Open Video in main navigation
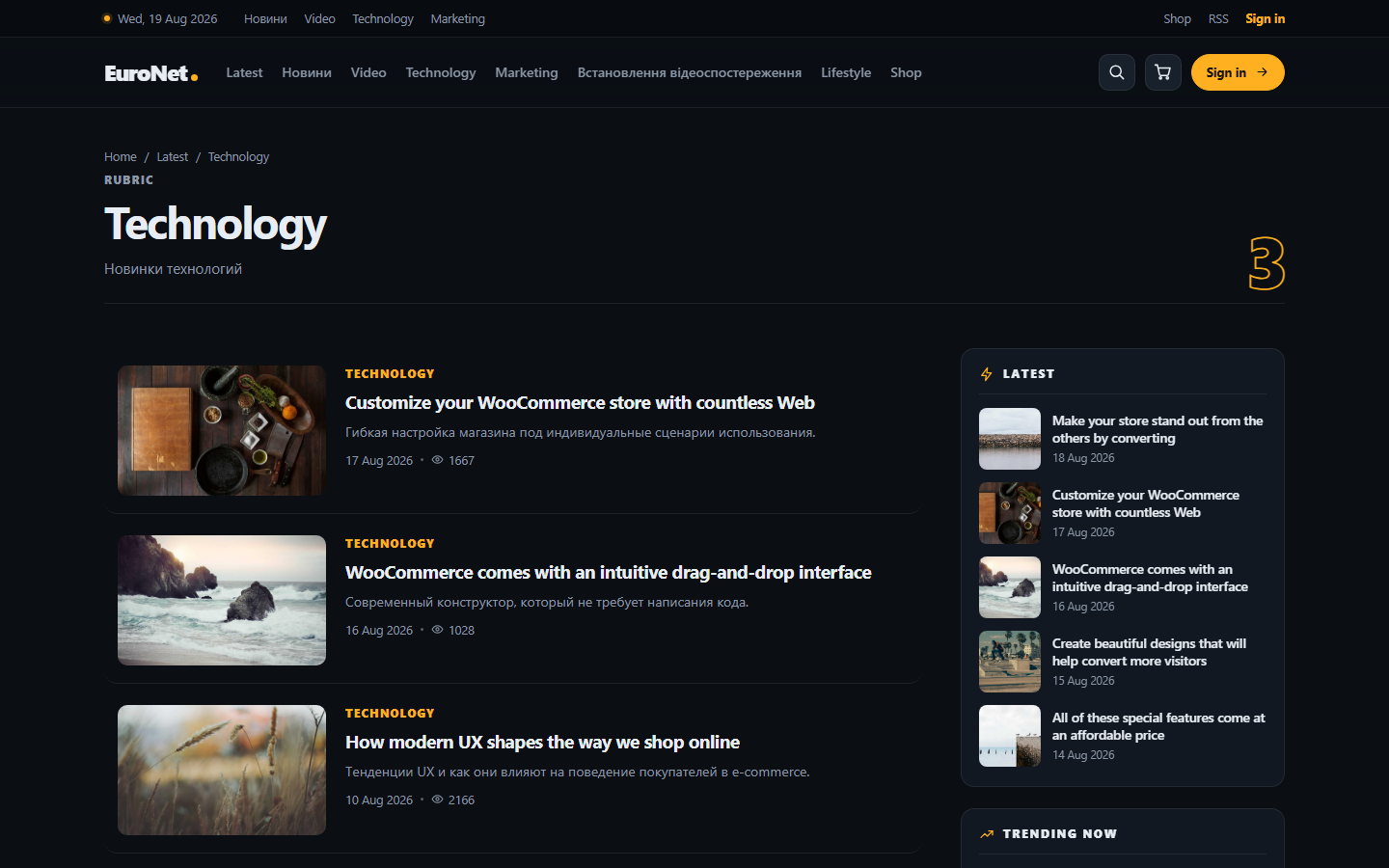 (368, 72)
